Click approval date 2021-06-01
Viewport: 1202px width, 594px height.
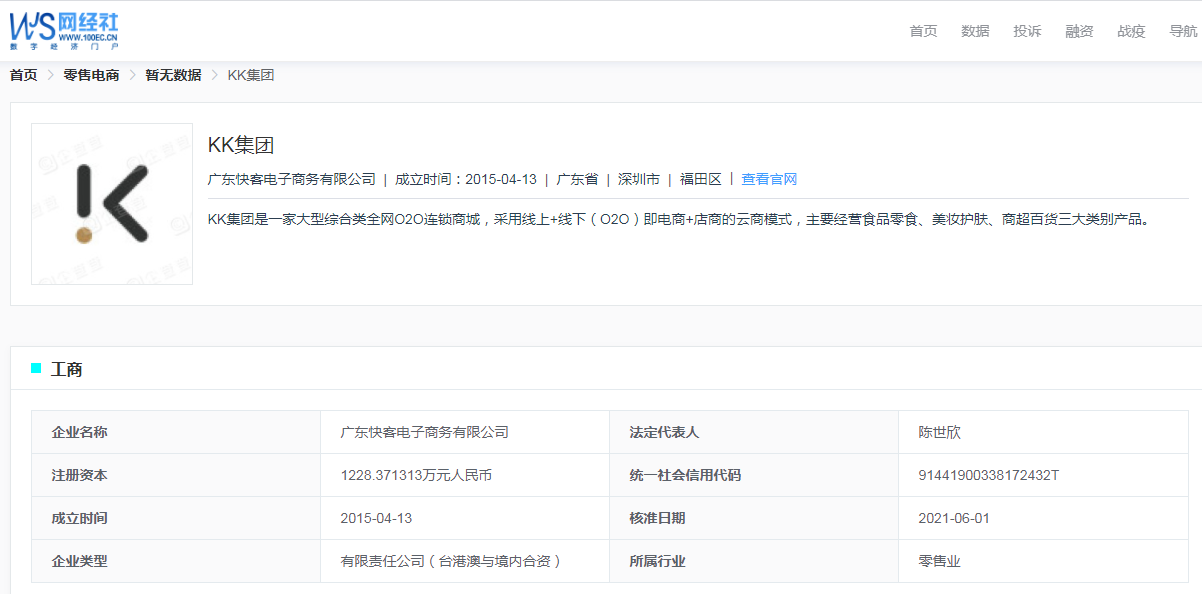tap(954, 518)
